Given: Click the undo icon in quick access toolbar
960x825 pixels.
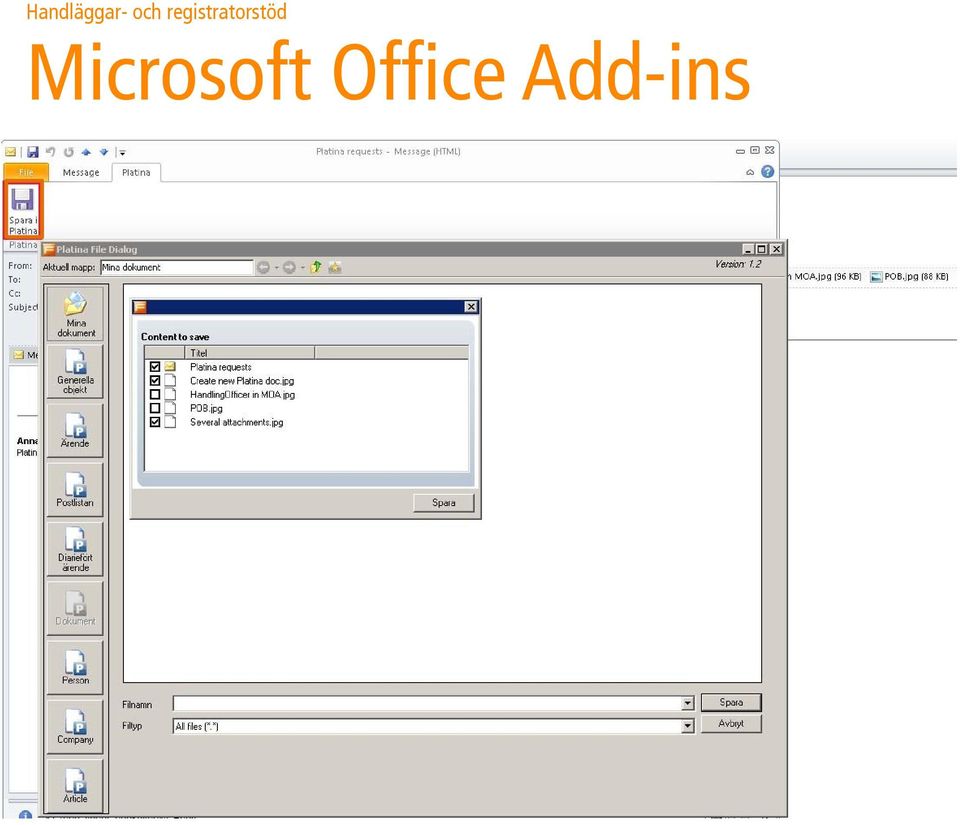Looking at the screenshot, I should pyautogui.click(x=50, y=152).
